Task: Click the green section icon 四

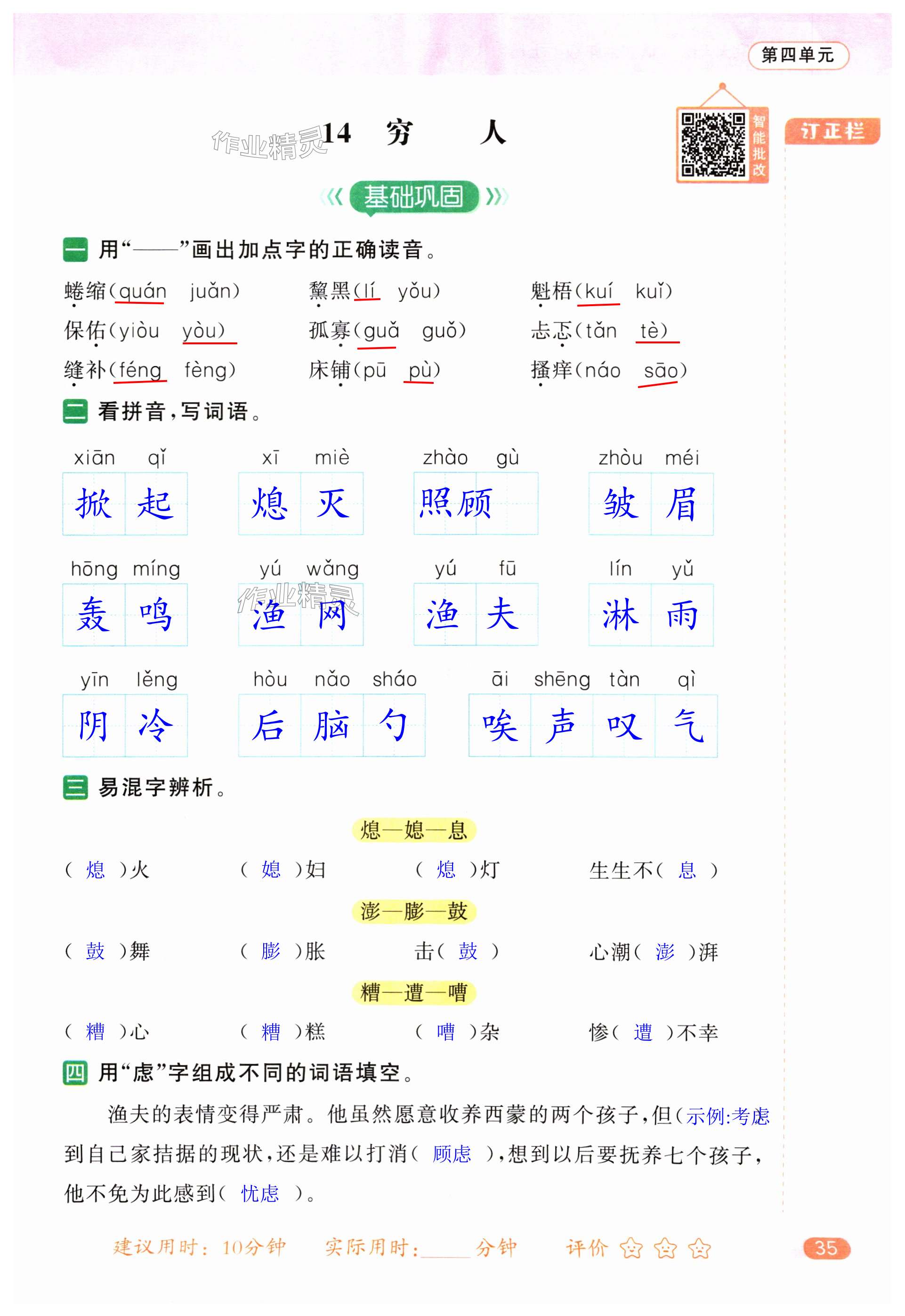Action: tap(75, 1072)
